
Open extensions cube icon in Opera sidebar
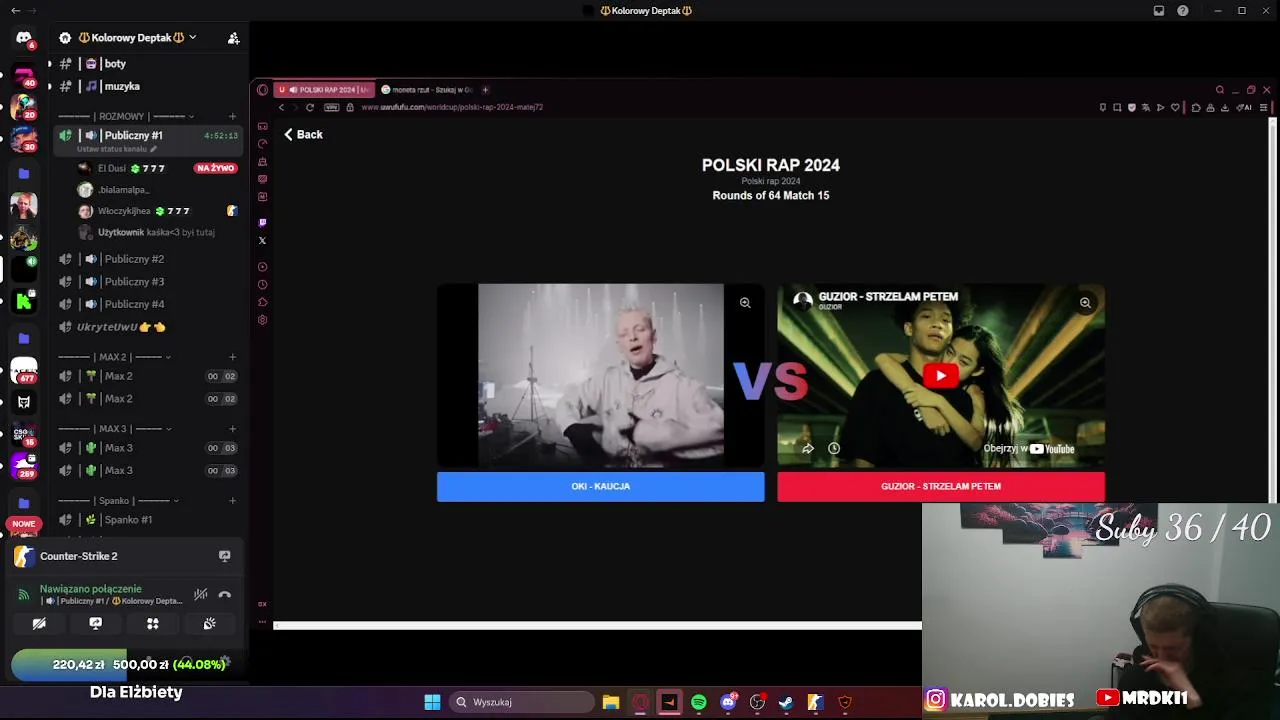coord(262,302)
